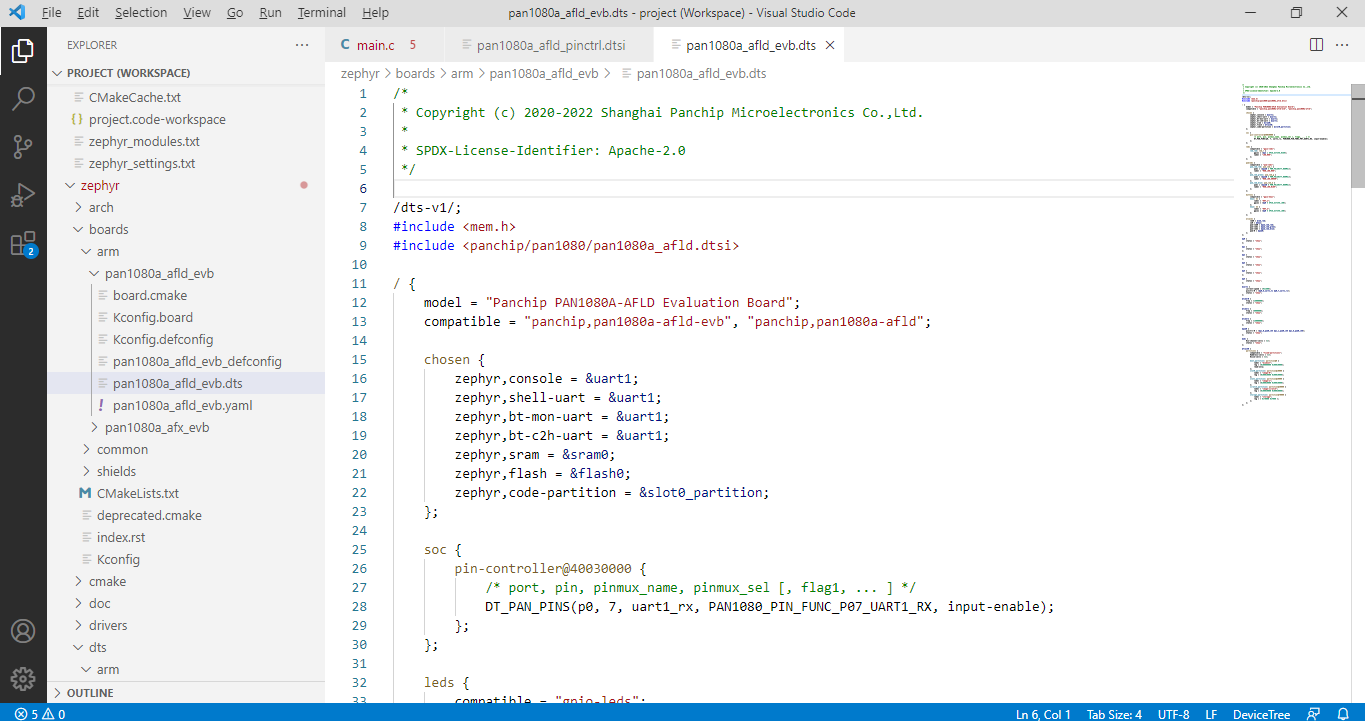Click 'boards' in the breadcrumb path
1365x721 pixels.
(415, 73)
